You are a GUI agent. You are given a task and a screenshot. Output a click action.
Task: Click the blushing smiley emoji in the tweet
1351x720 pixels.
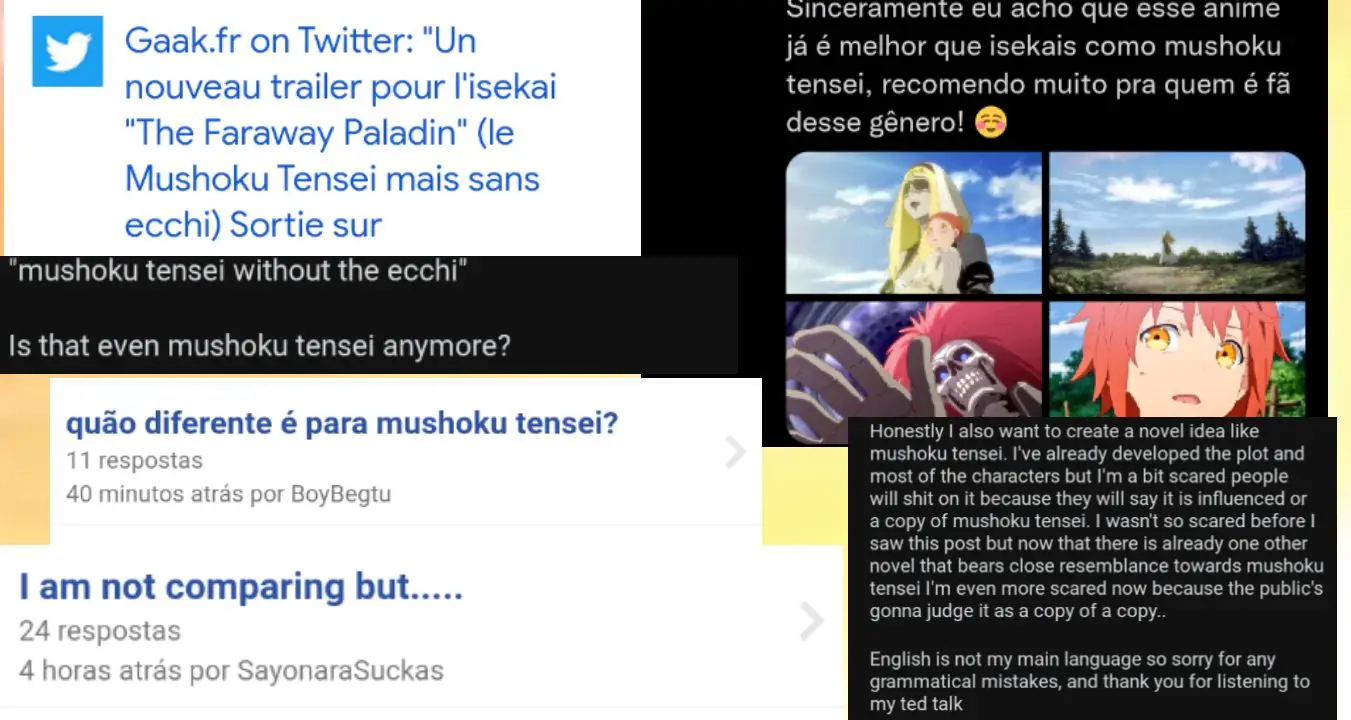click(x=991, y=123)
